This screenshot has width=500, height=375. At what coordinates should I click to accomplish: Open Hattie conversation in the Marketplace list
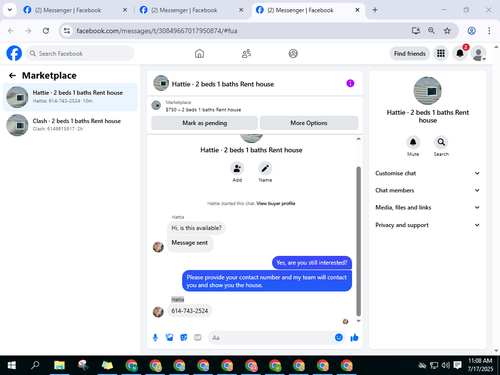[x=70, y=97]
